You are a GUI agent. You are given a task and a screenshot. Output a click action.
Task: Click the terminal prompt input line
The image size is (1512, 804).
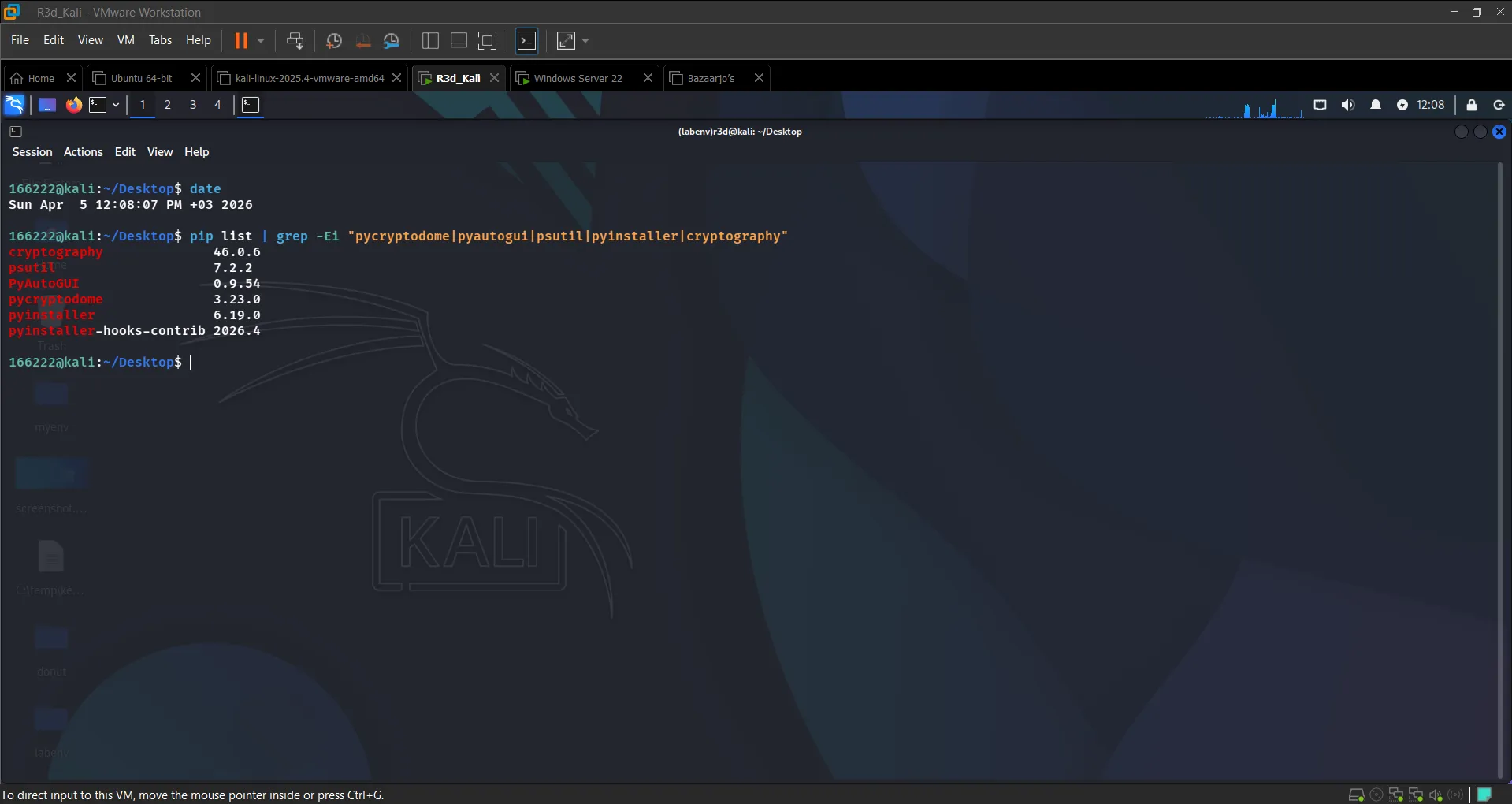click(x=191, y=363)
